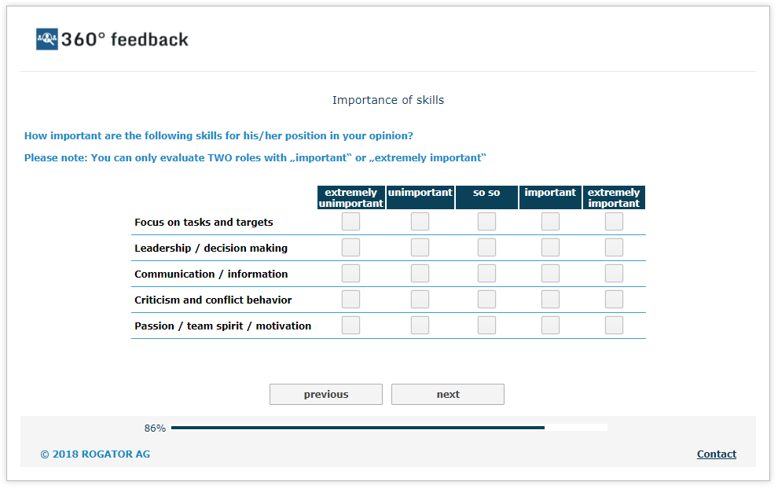
Task: Mark Focus on tasks and targets as unimportant
Action: [420, 222]
